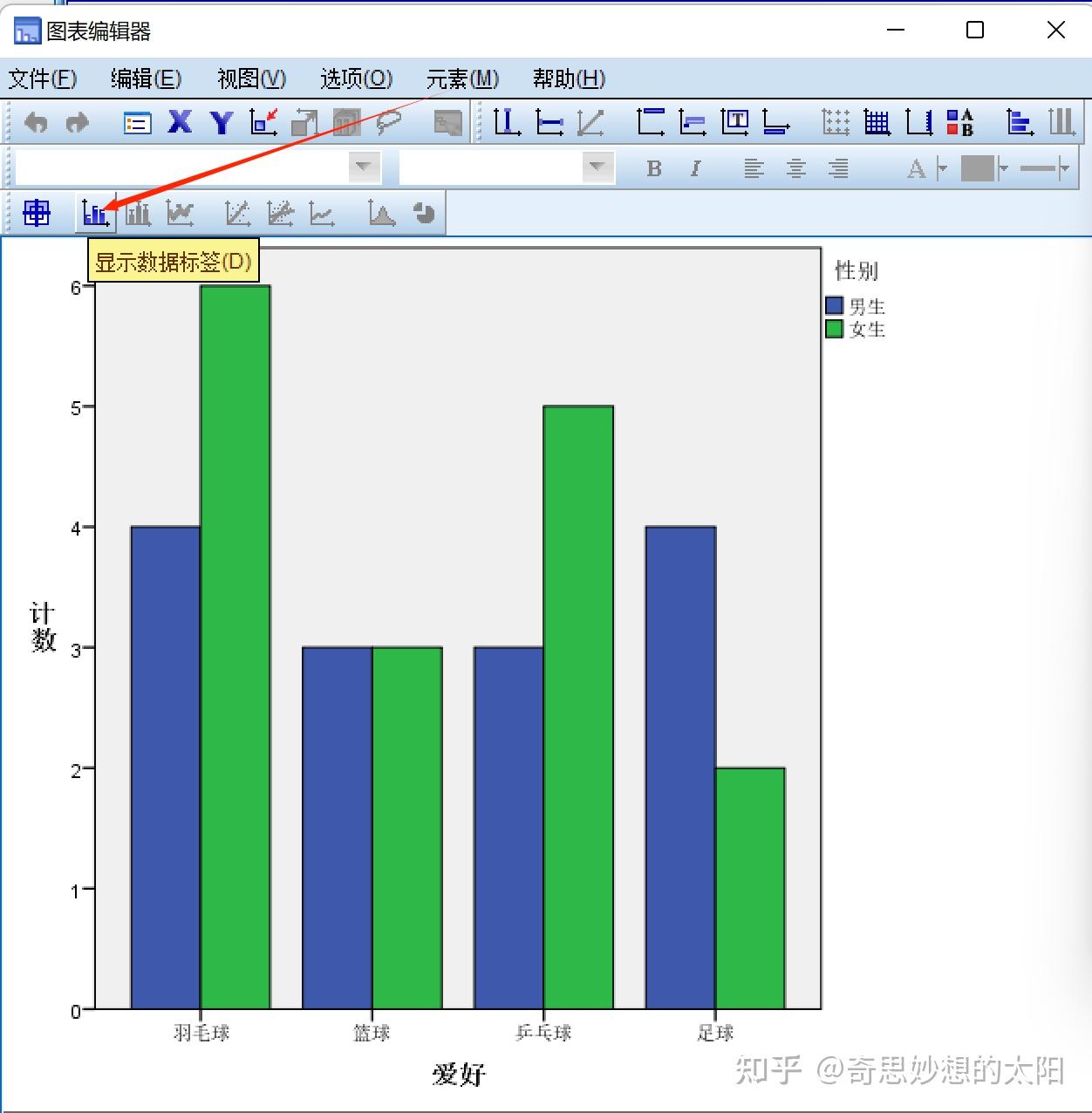
Task: Click the pie chart conversion icon
Action: coord(424,212)
